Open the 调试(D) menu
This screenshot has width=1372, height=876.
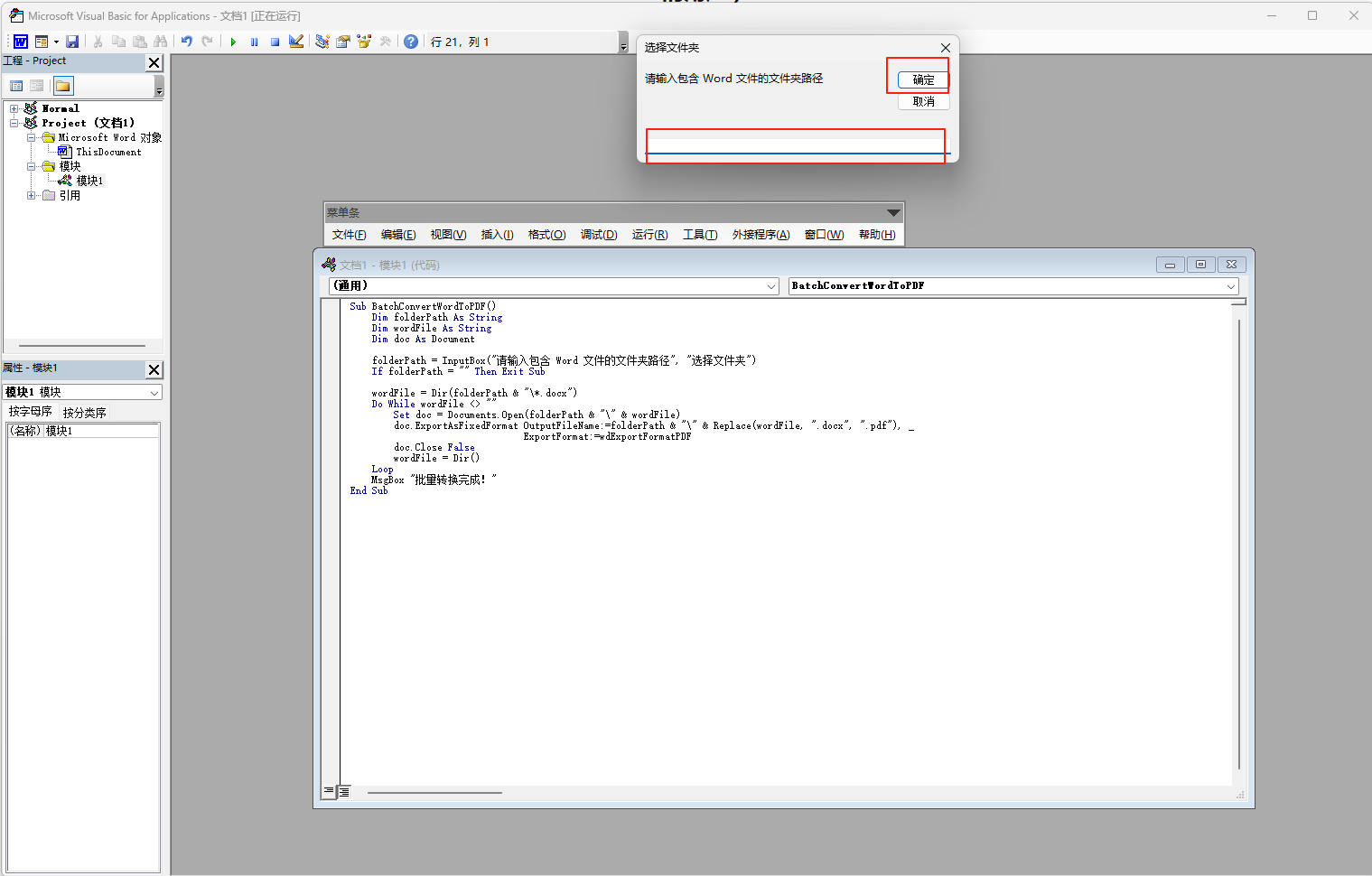[x=599, y=235]
